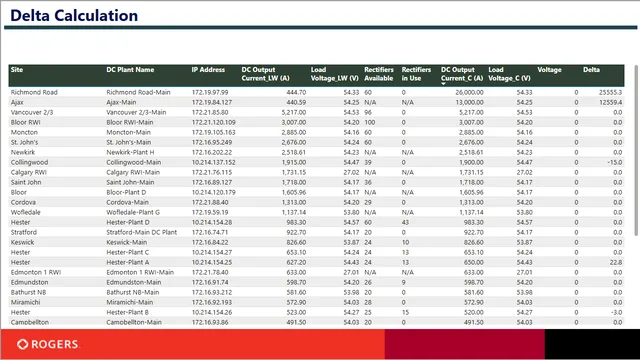Viewport: 640px width, 360px height.
Task: Click Keswick-Main plant cell
Action: pyautogui.click(x=126, y=242)
